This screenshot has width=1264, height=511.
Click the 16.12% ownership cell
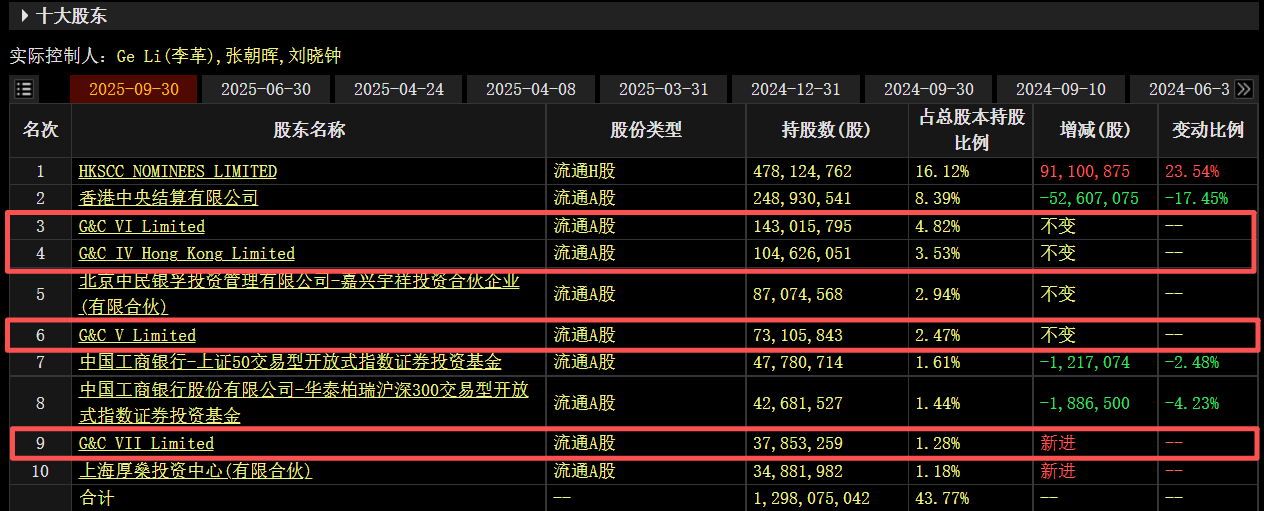pyautogui.click(x=941, y=172)
